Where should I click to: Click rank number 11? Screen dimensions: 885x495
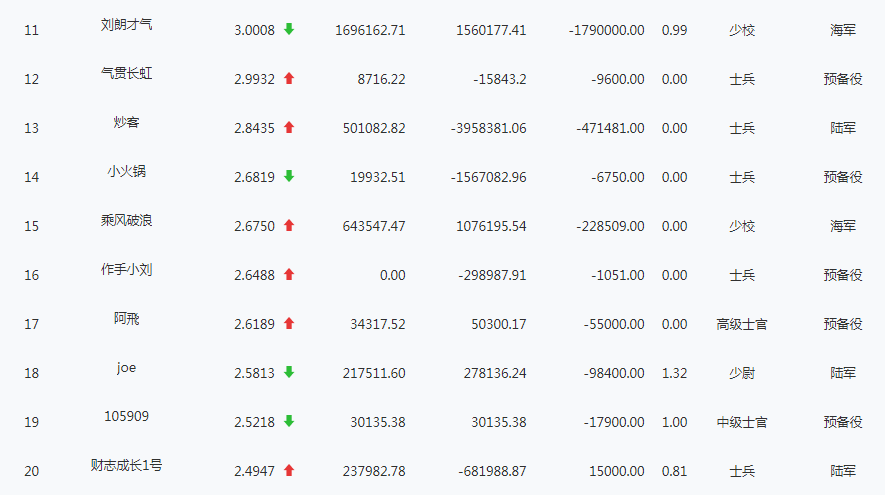[32, 30]
